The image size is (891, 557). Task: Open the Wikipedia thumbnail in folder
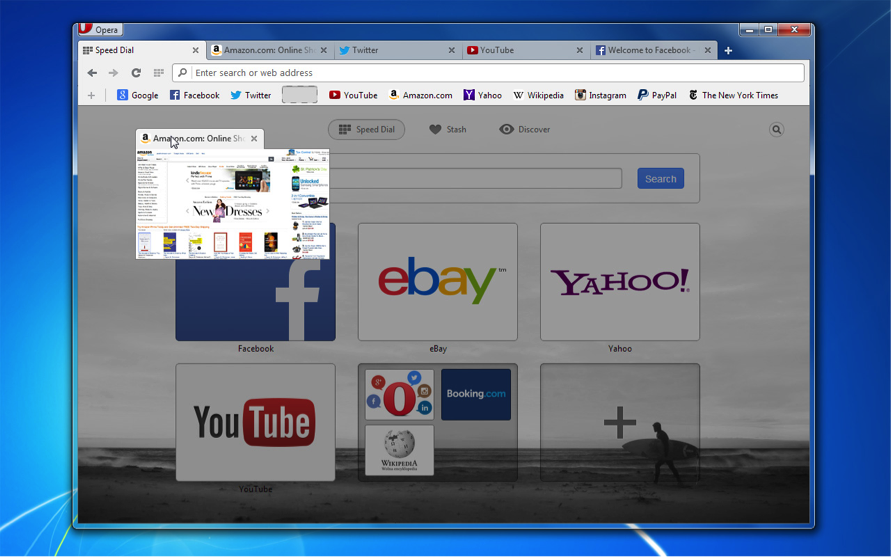[x=399, y=450]
